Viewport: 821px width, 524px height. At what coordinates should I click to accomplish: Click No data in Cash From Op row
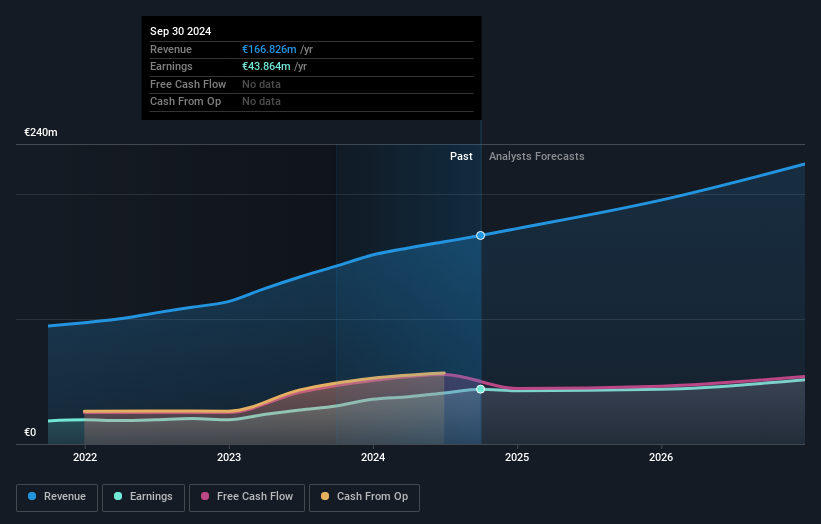(x=261, y=102)
